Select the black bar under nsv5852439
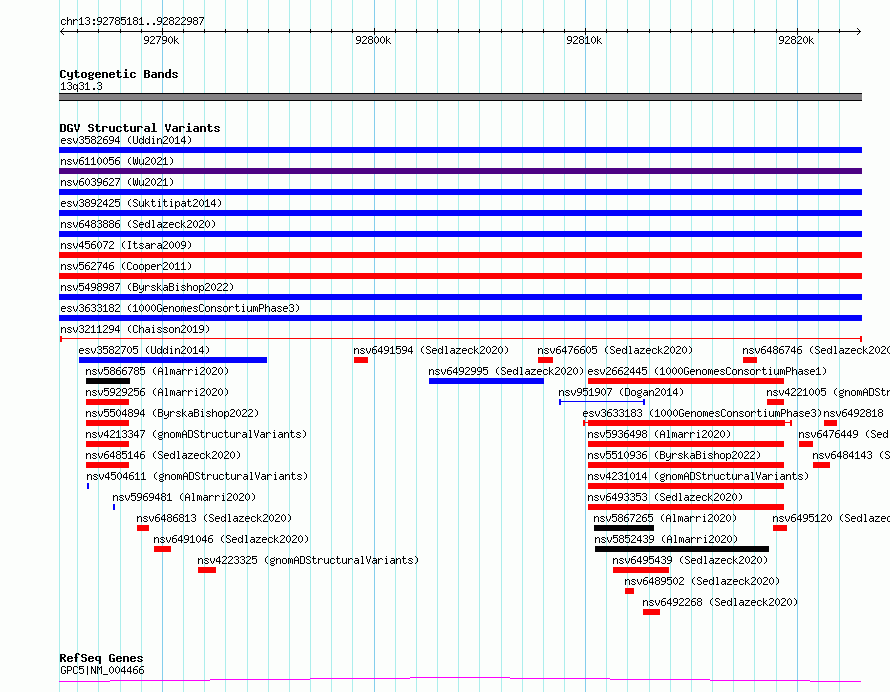890x692 pixels. [x=682, y=549]
